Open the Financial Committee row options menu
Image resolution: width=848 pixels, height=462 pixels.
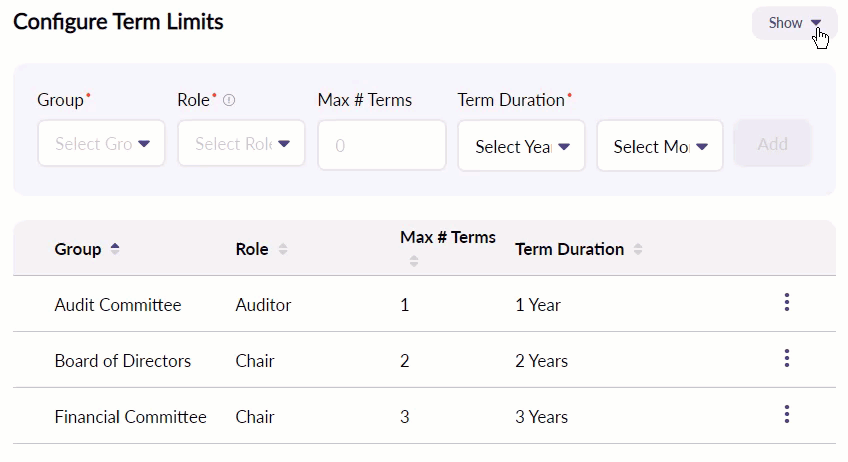tap(787, 415)
